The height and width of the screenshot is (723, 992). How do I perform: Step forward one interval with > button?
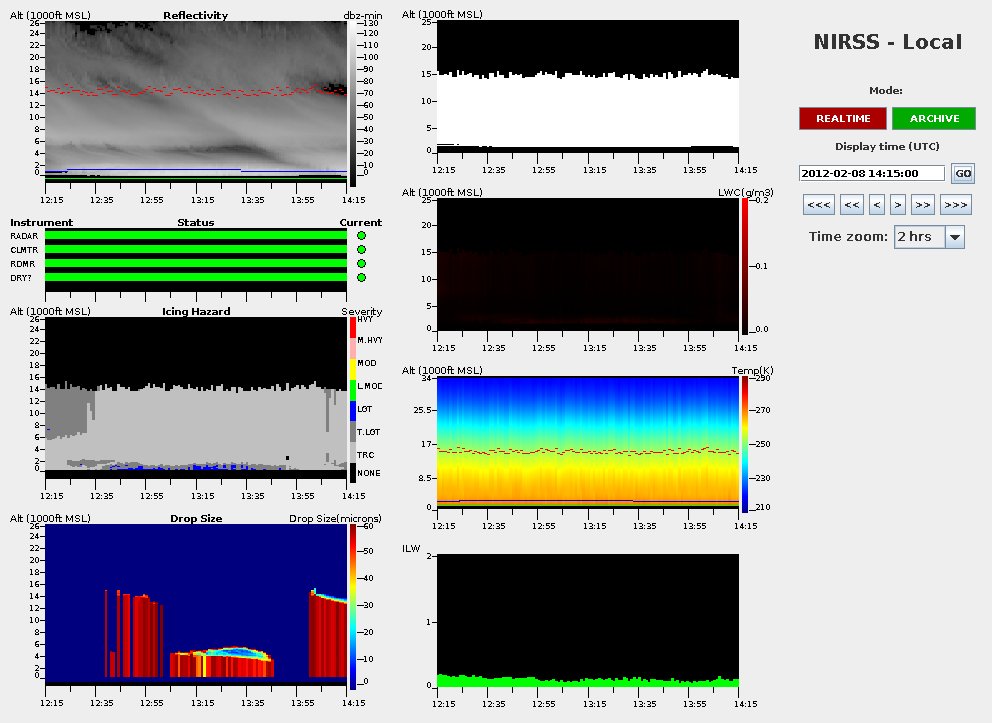pyautogui.click(x=898, y=205)
